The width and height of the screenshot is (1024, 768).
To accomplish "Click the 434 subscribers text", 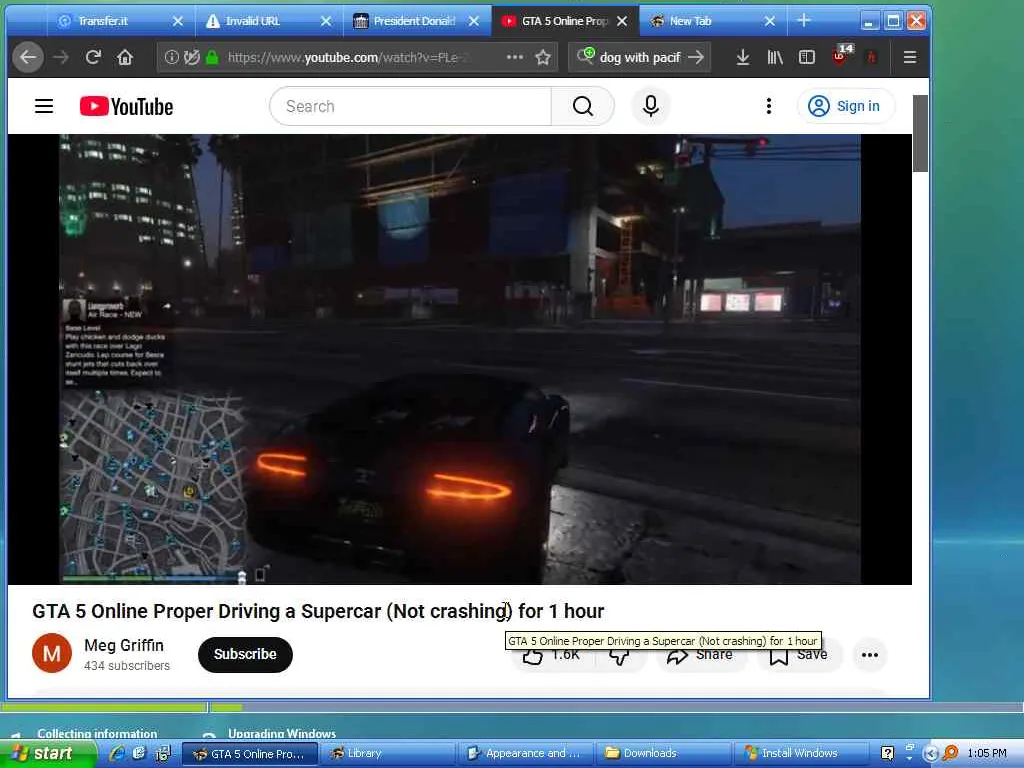I will (x=127, y=665).
